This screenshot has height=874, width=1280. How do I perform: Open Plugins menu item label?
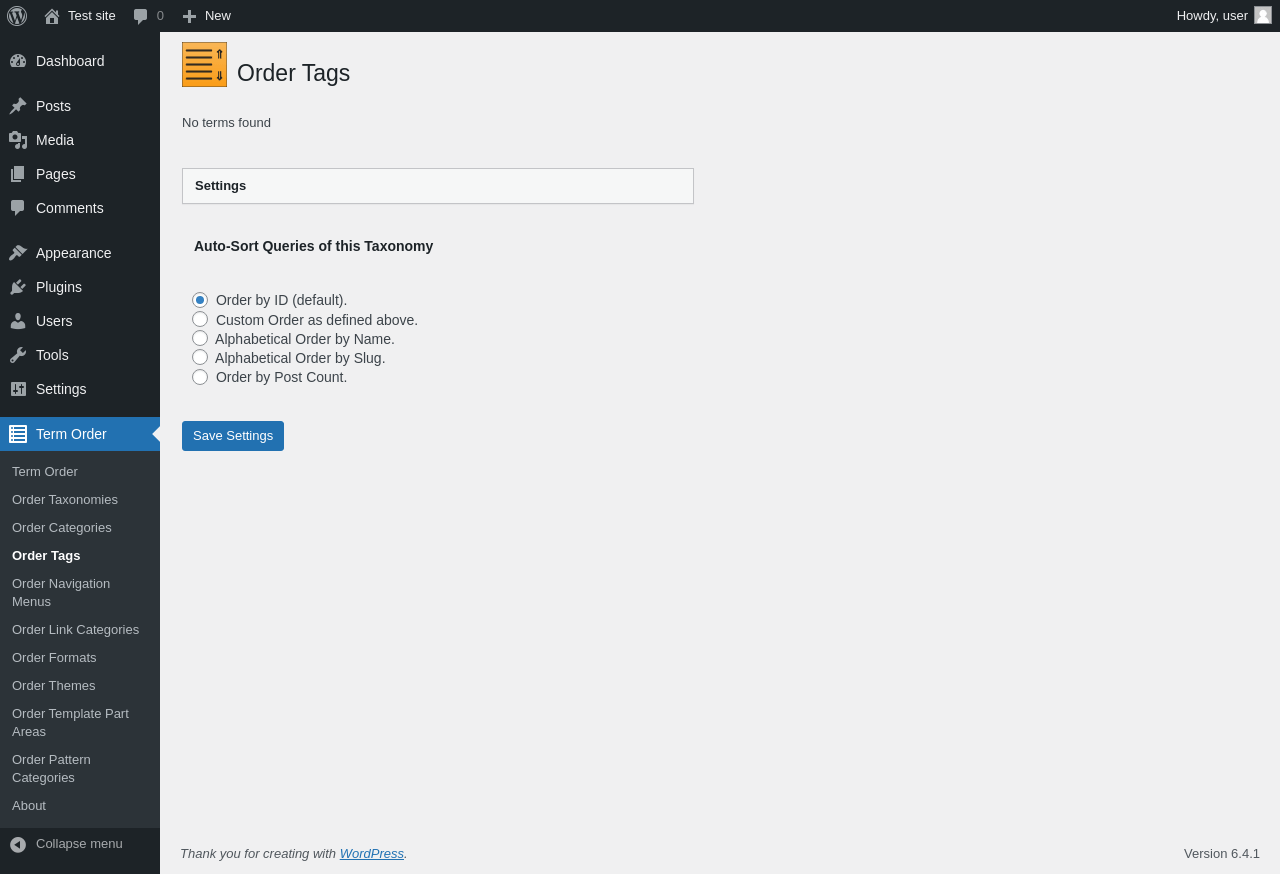click(59, 287)
